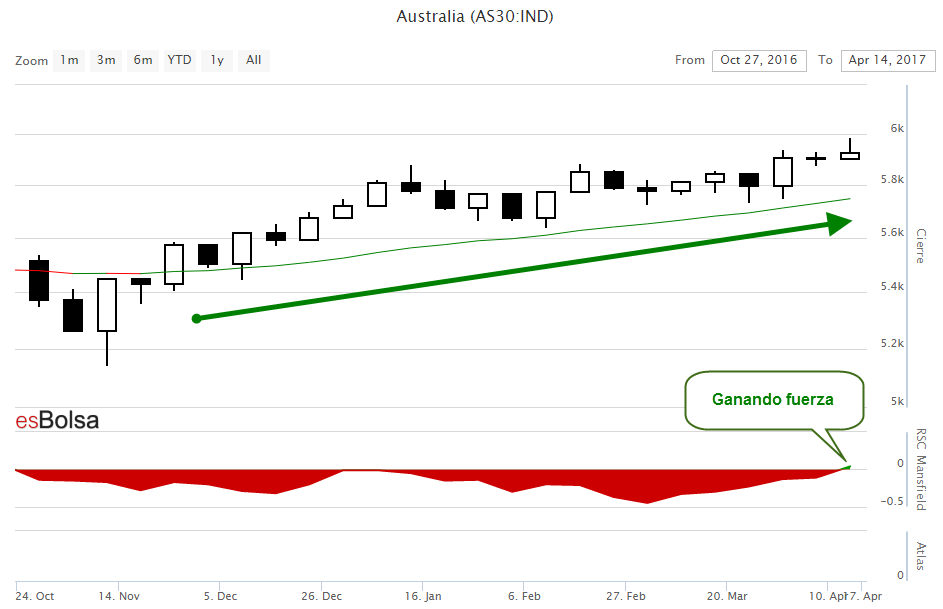Screen dimensions: 943x609
Task: Click the 5.4k price axis label
Action: coord(892,286)
